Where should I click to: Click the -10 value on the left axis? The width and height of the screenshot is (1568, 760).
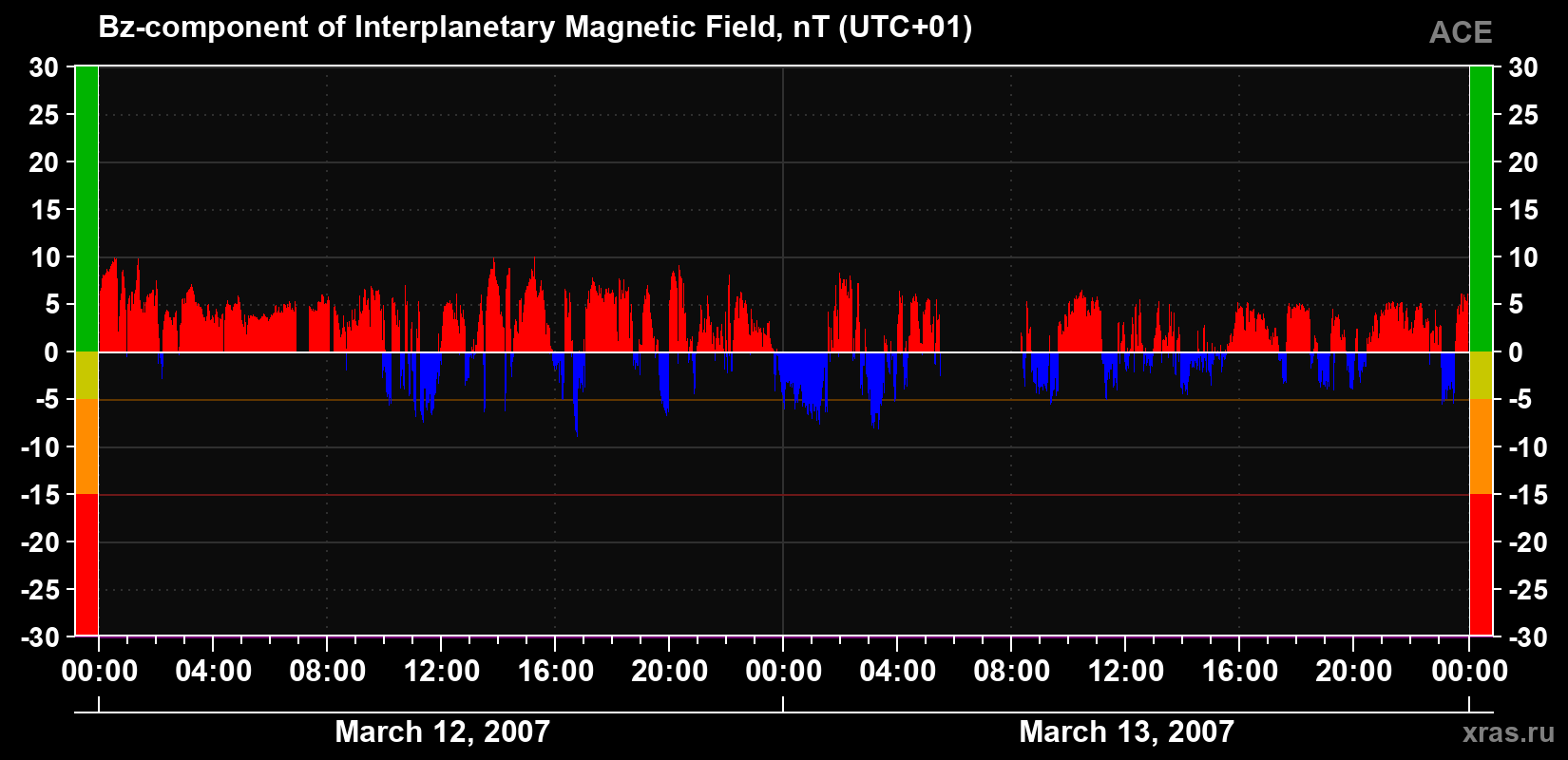point(40,447)
